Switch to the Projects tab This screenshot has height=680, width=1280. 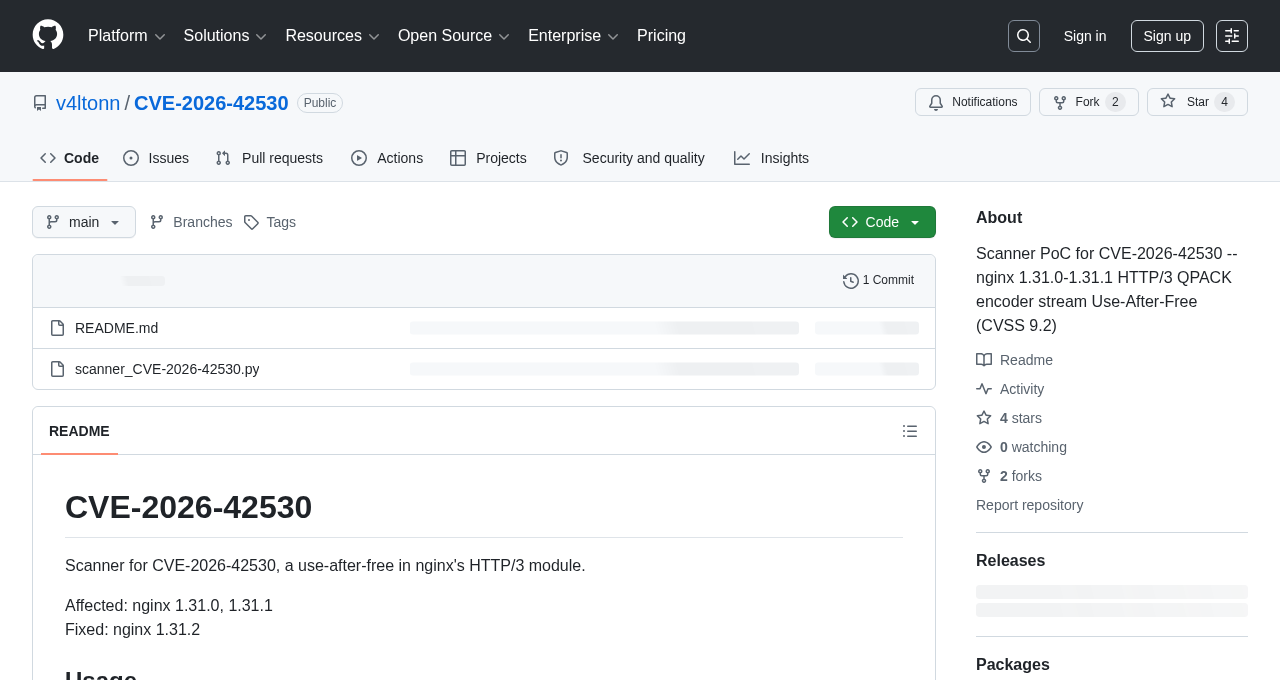tap(488, 158)
